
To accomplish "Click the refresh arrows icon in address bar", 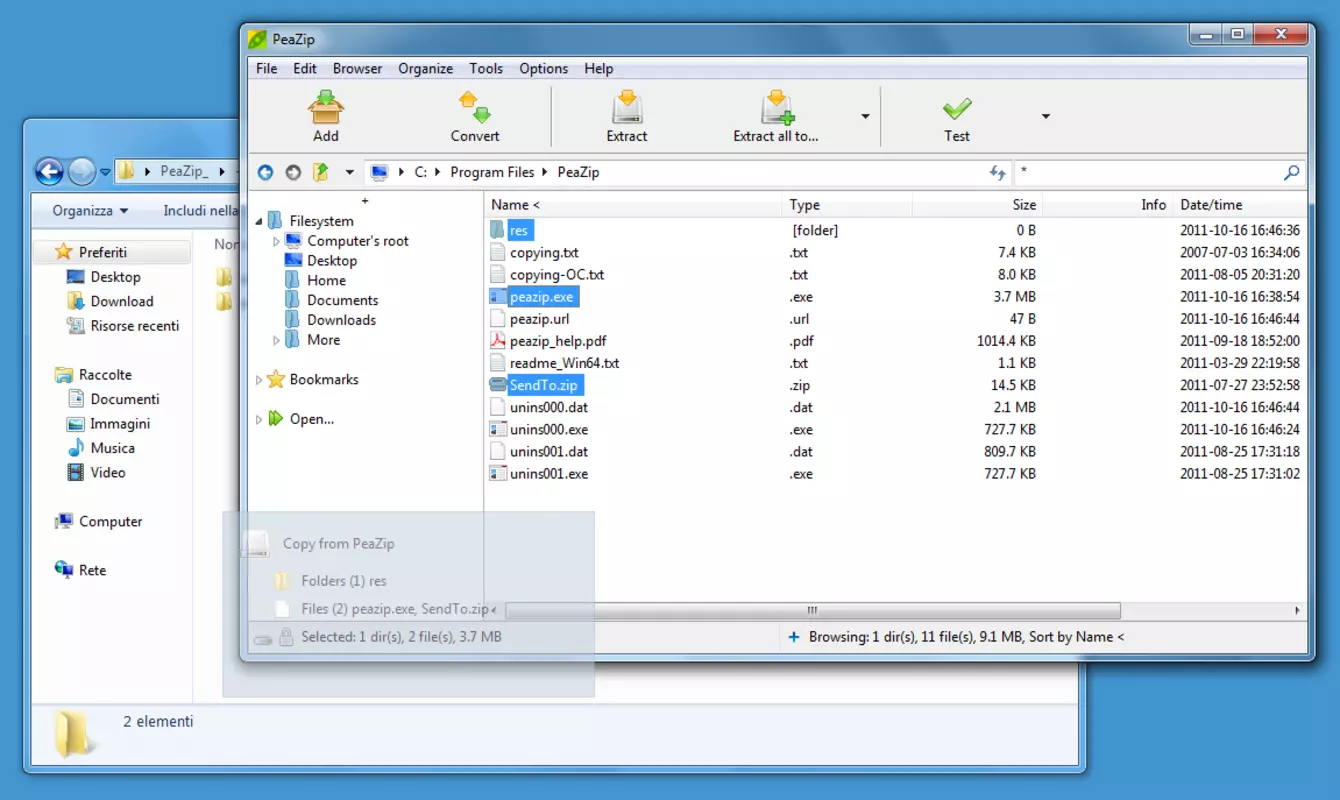I will pyautogui.click(x=997, y=172).
